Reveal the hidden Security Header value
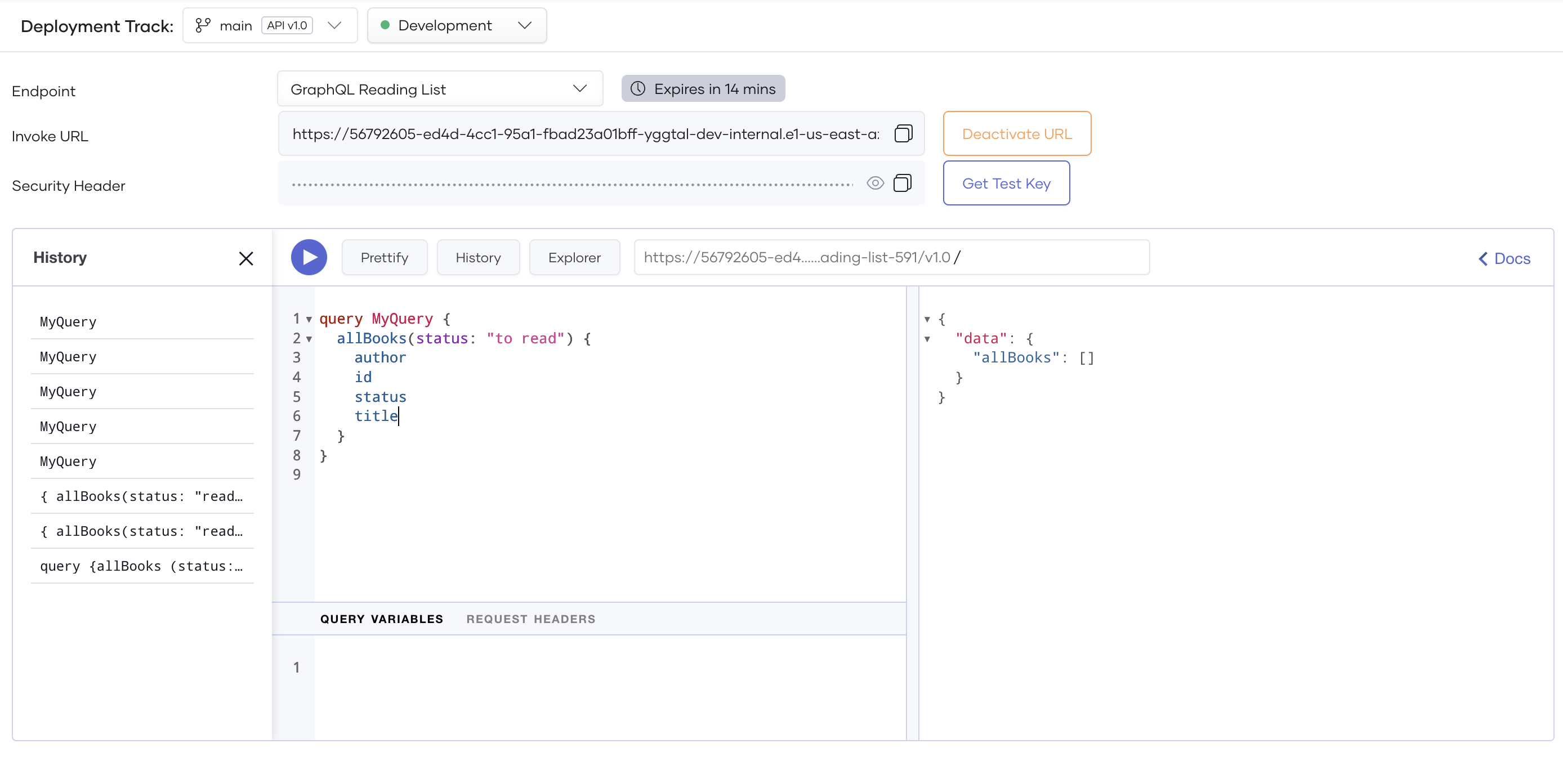The width and height of the screenshot is (1563, 784). pyautogui.click(x=875, y=183)
